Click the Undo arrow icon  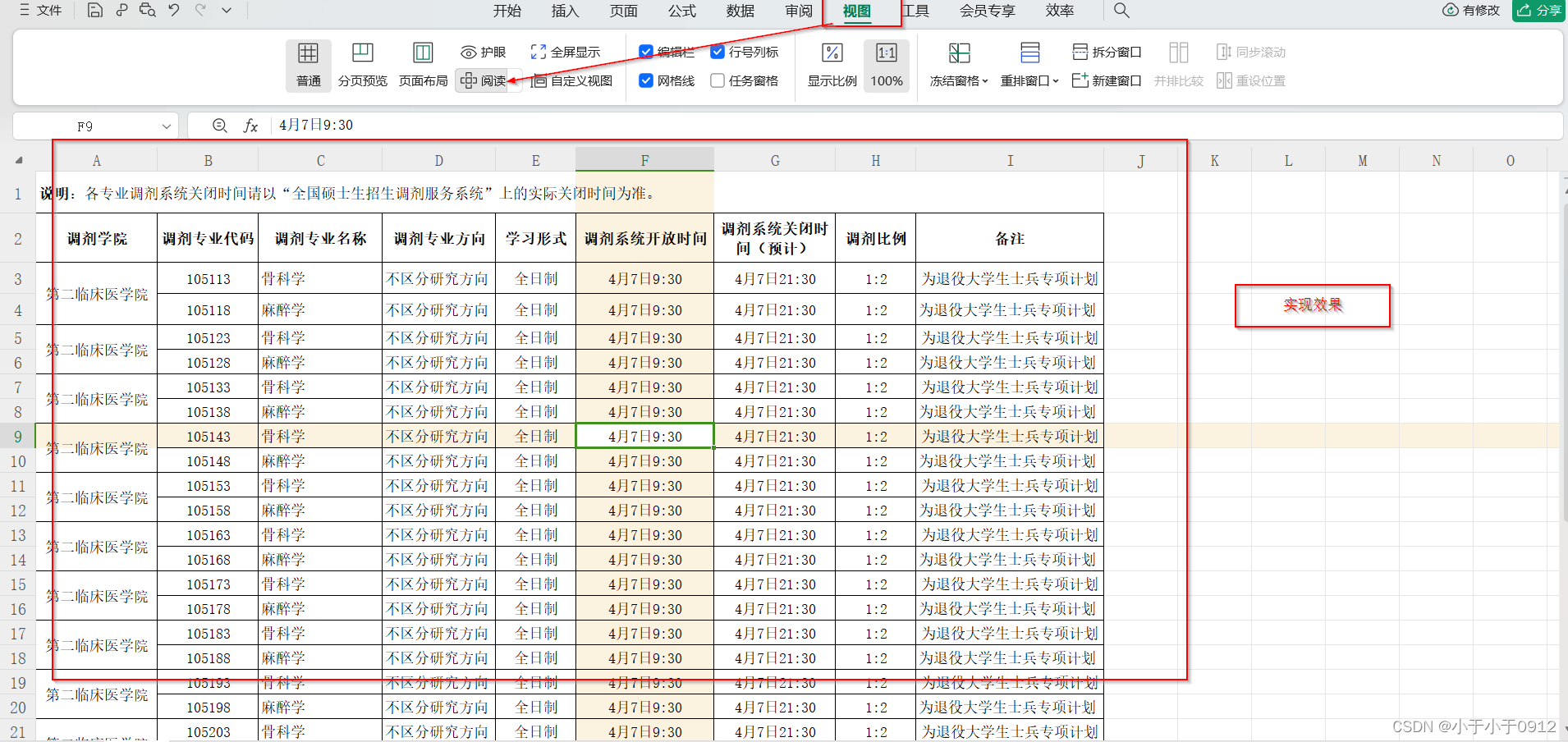pos(174,11)
